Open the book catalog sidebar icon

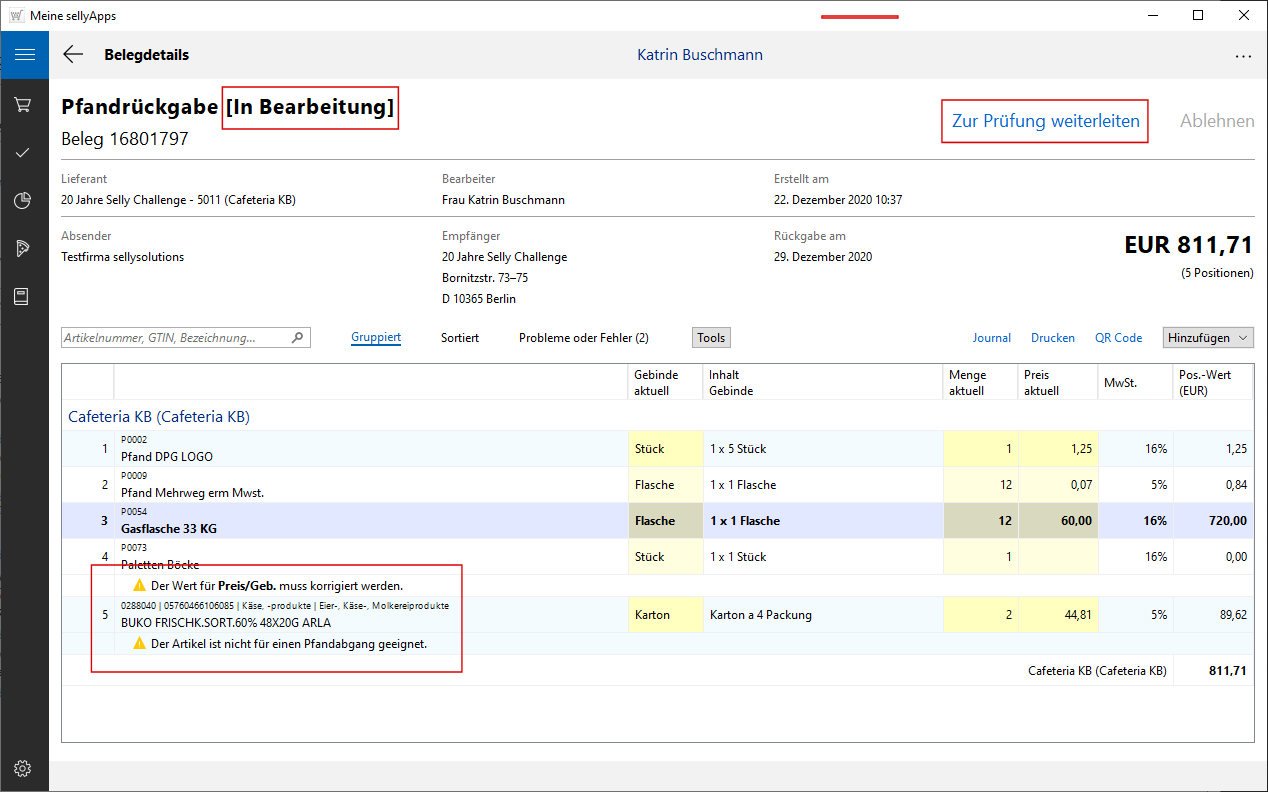23,296
